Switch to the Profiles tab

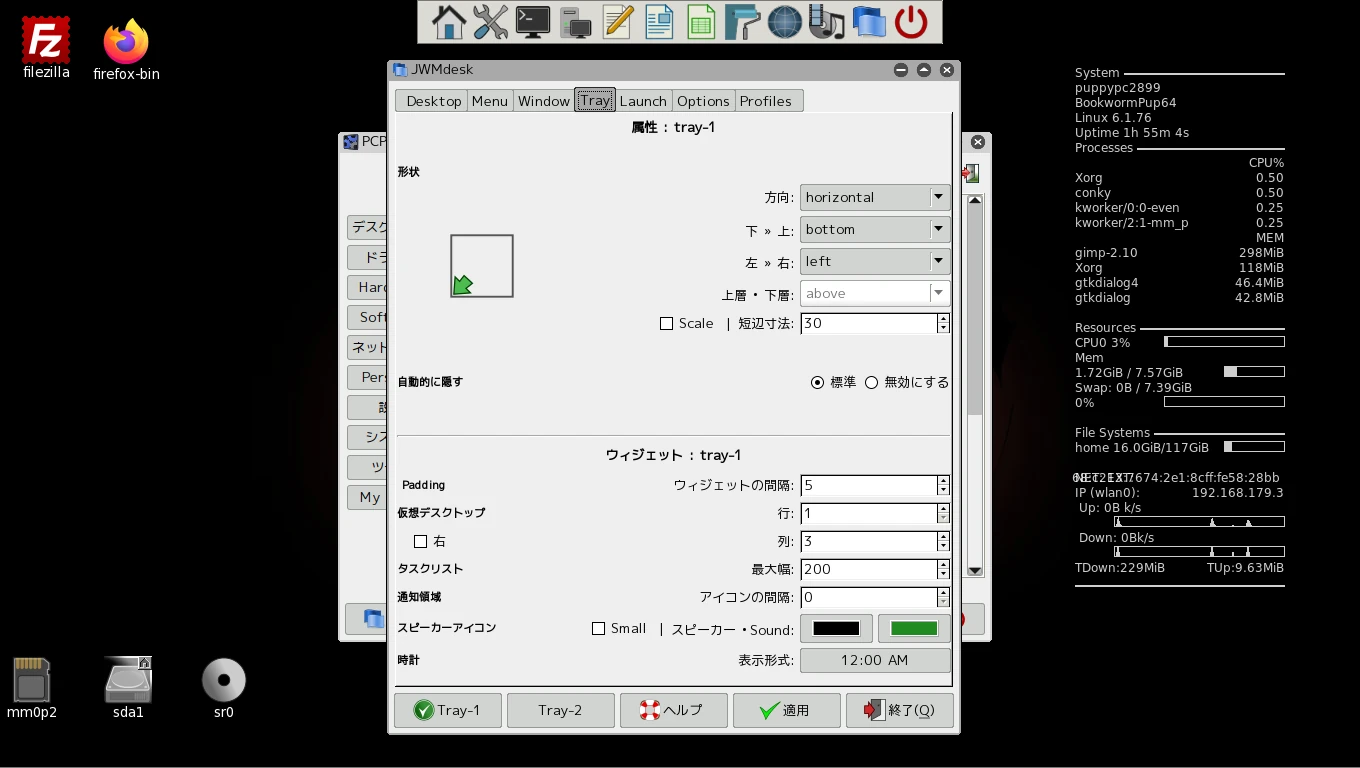(x=765, y=101)
